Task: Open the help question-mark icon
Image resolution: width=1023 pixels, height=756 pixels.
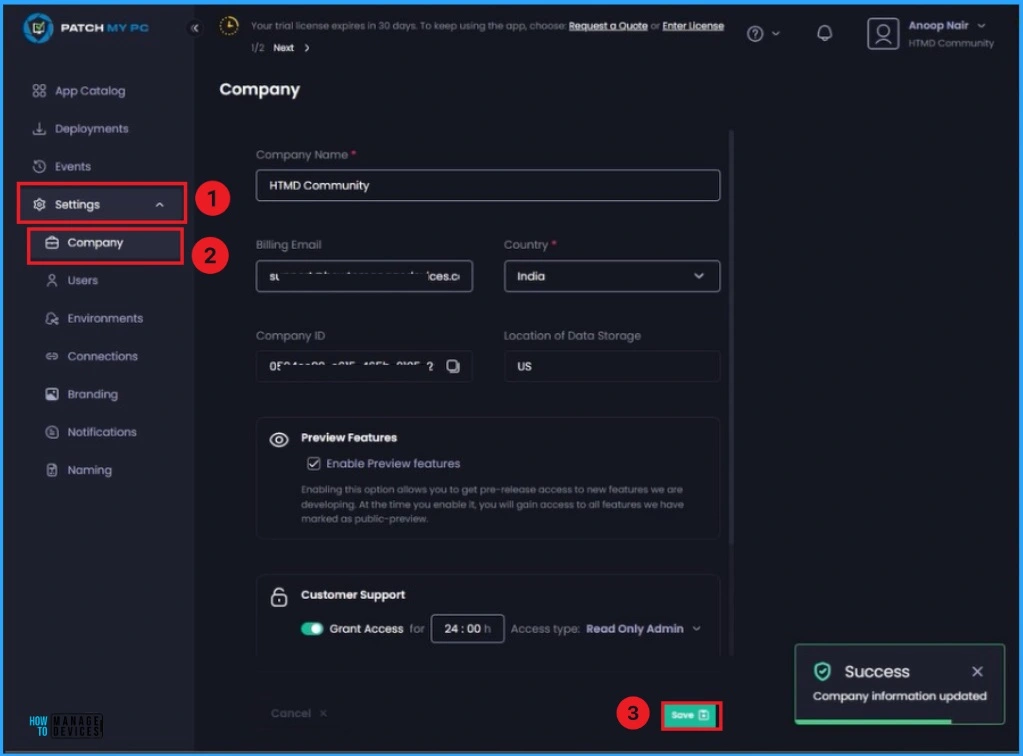Action: coord(755,33)
